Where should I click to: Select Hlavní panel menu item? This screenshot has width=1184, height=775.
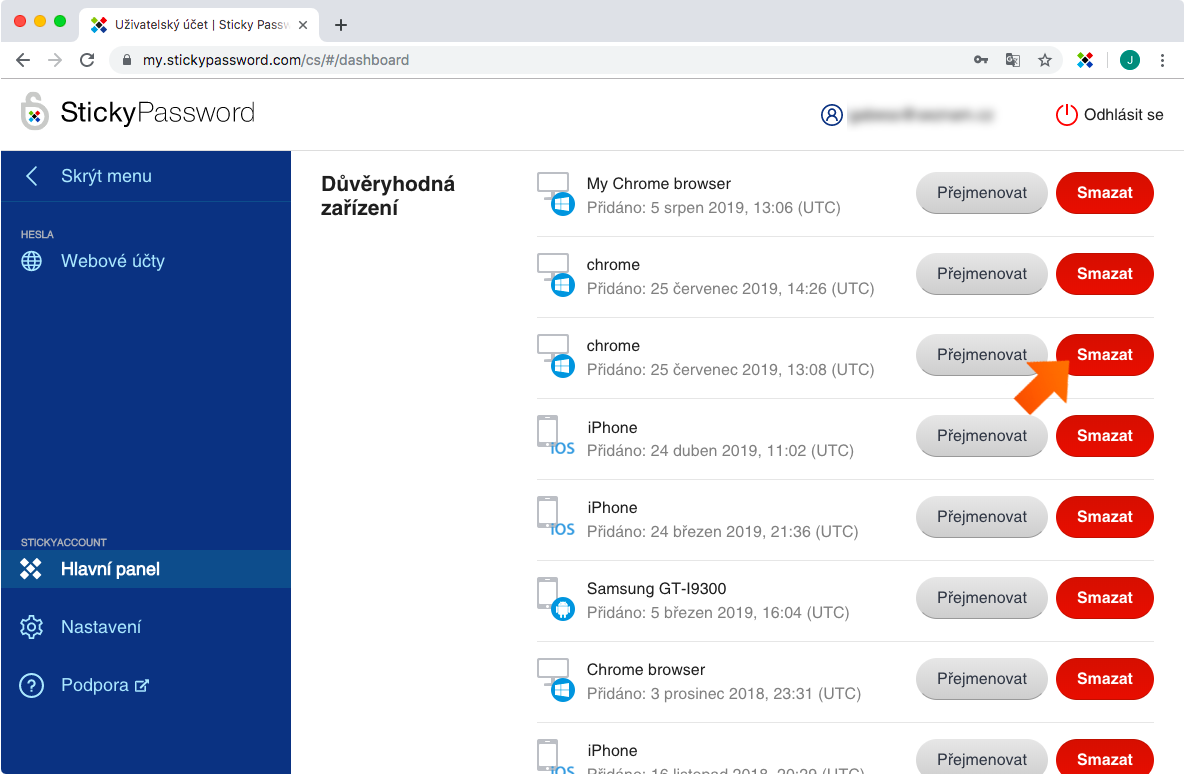[x=146, y=569]
